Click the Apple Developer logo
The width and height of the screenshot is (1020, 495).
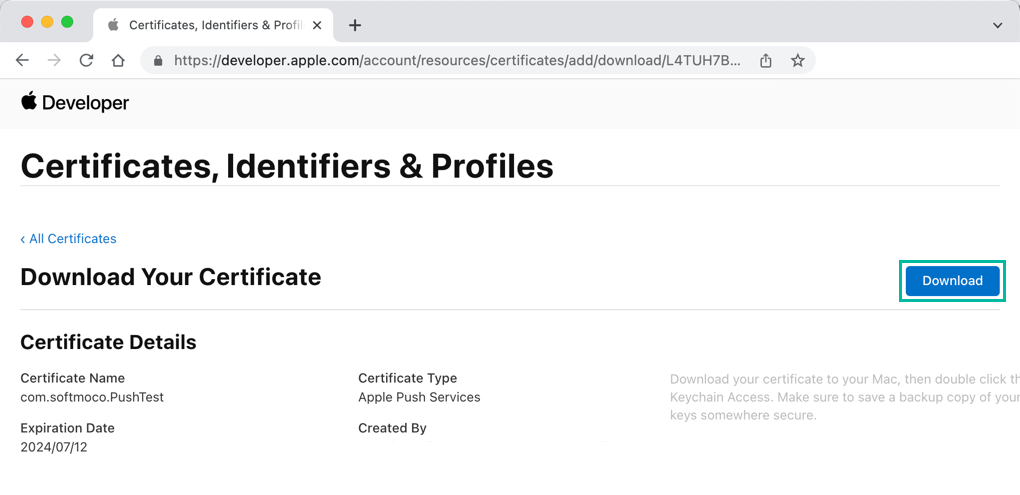(75, 103)
